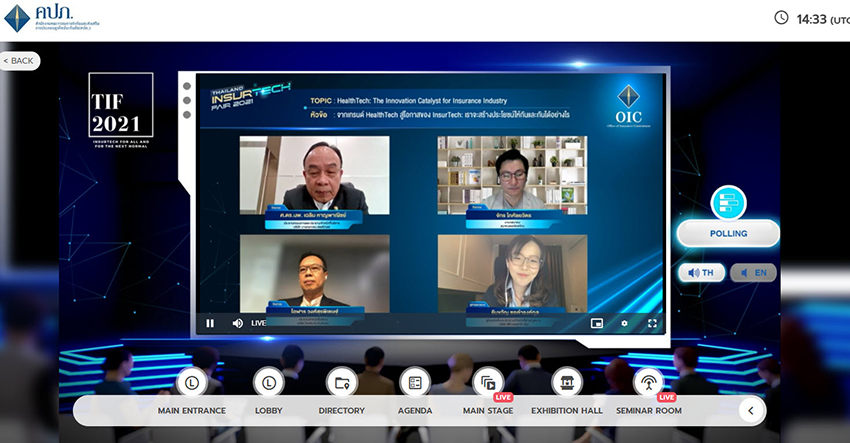Open video player settings gear

[x=625, y=323]
